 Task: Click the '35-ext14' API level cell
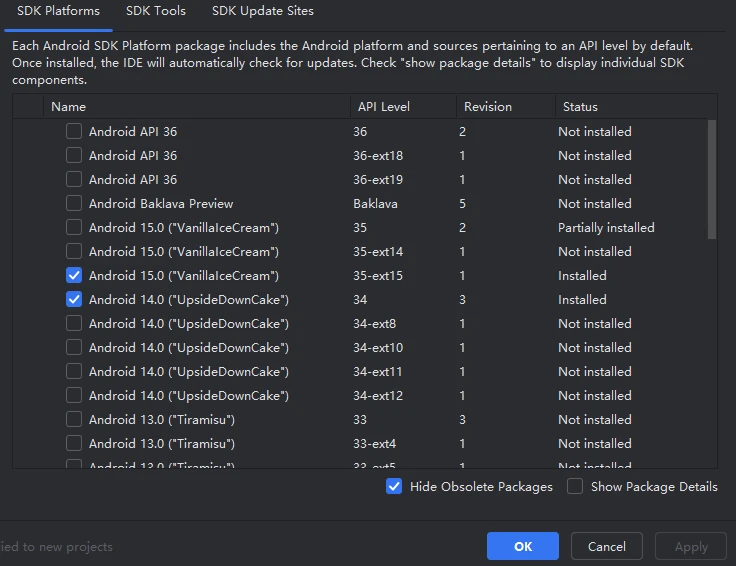click(378, 252)
